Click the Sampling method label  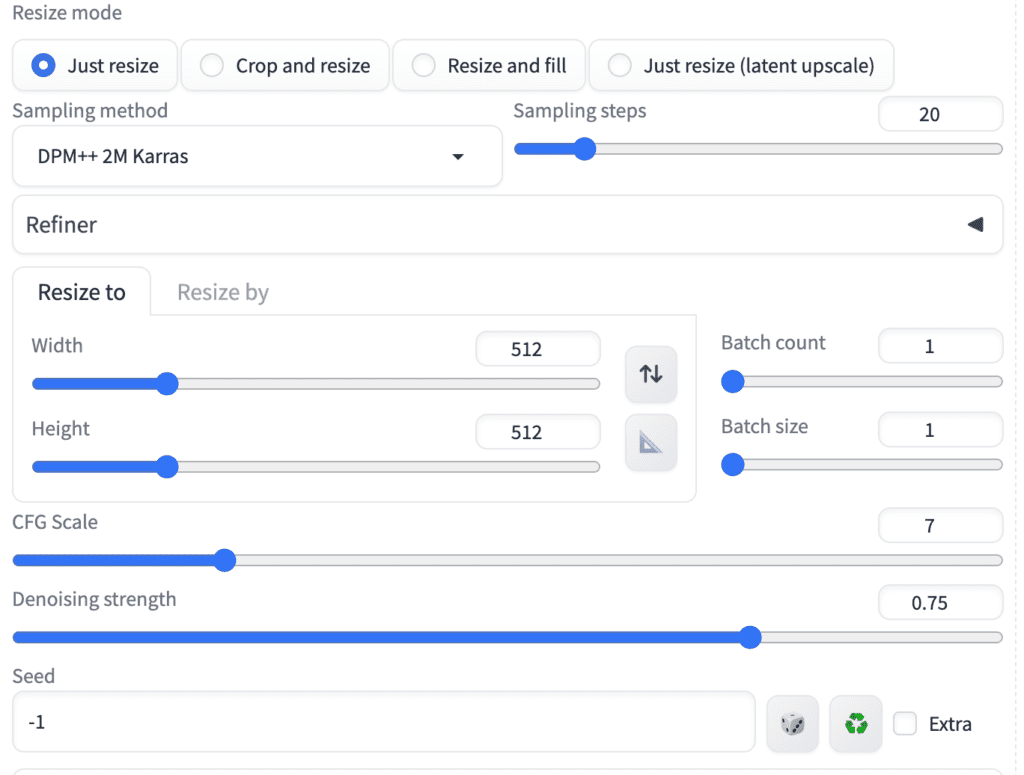pyautogui.click(x=90, y=110)
